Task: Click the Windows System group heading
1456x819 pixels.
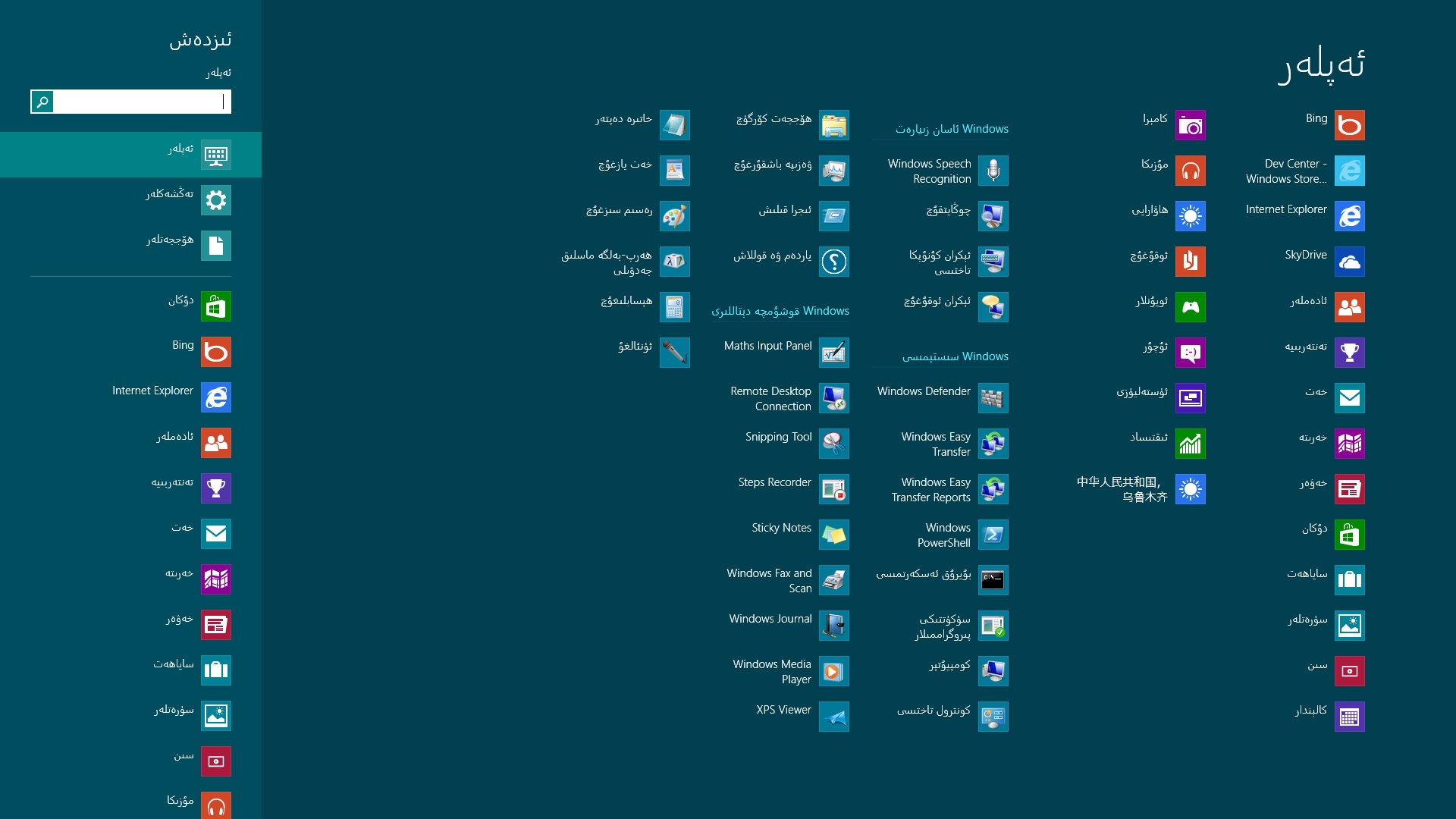Action: click(955, 356)
